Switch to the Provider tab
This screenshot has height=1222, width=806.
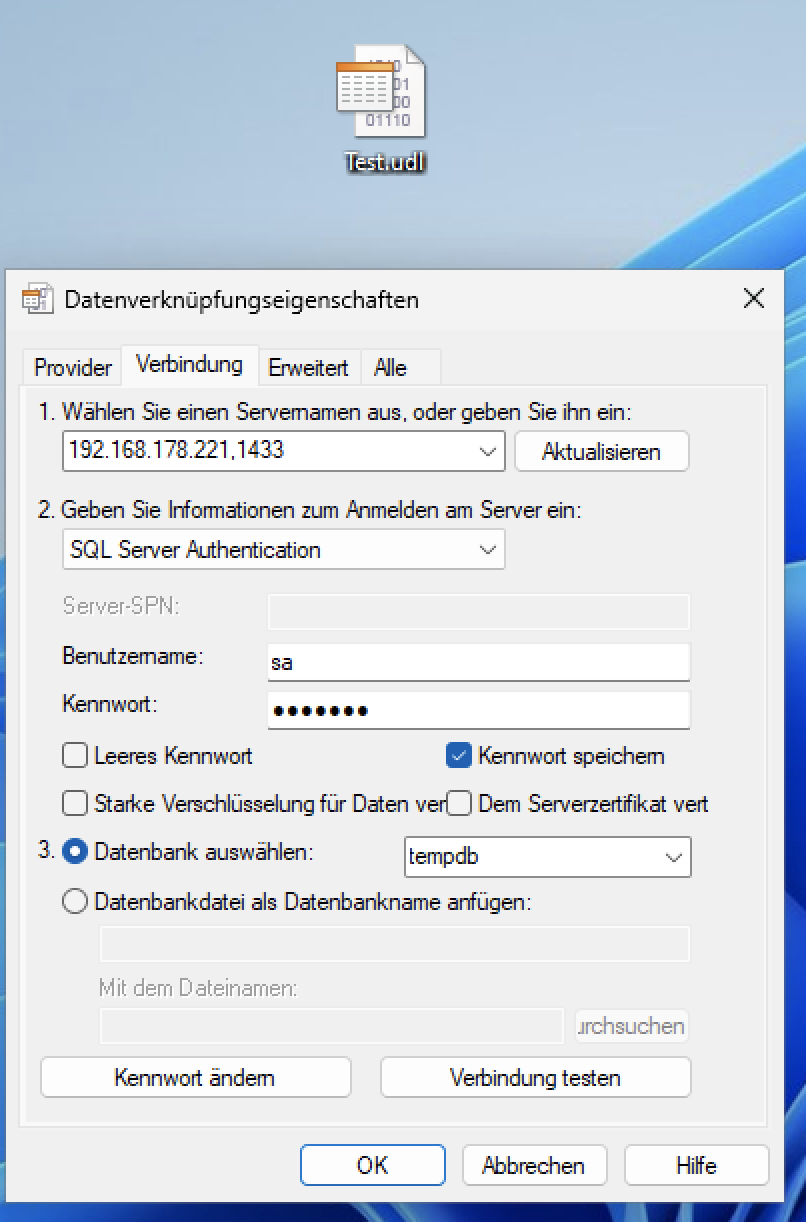[x=72, y=367]
